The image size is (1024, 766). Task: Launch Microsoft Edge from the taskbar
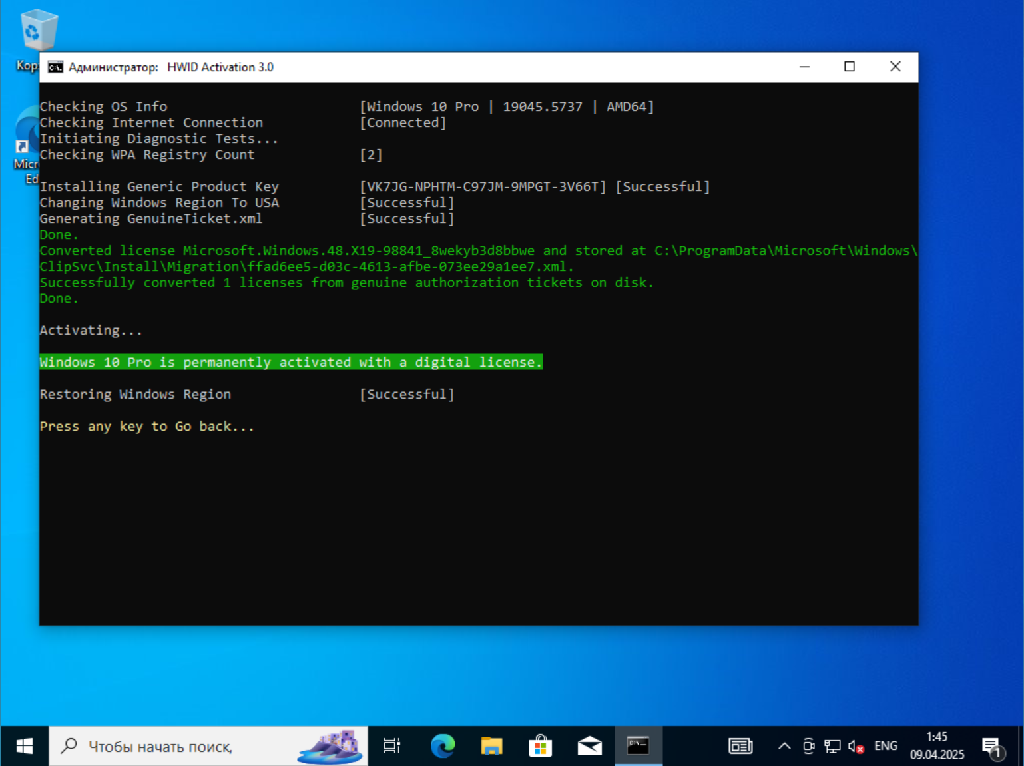tap(443, 746)
